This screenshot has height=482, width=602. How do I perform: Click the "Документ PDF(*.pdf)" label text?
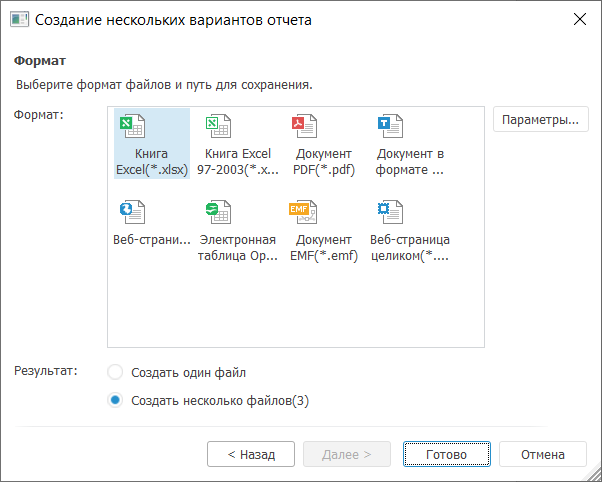(x=323, y=162)
